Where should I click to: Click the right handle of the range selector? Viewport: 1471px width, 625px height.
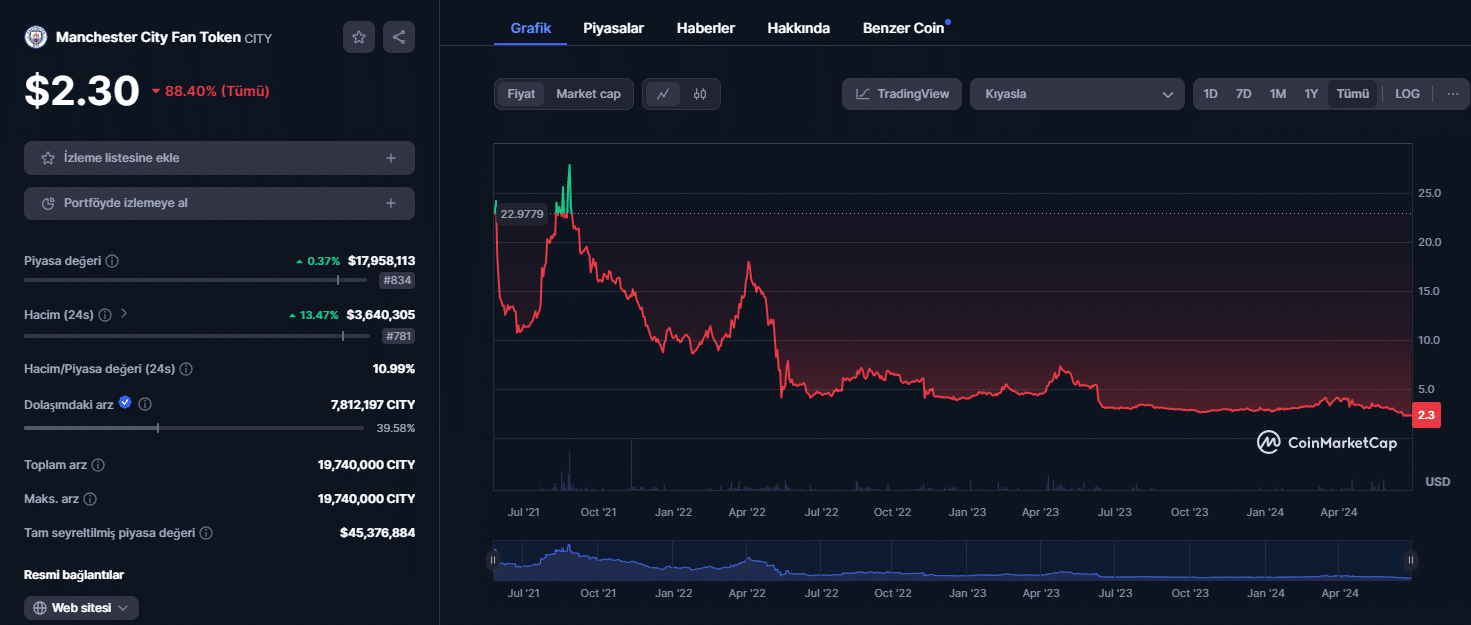tap(1410, 560)
